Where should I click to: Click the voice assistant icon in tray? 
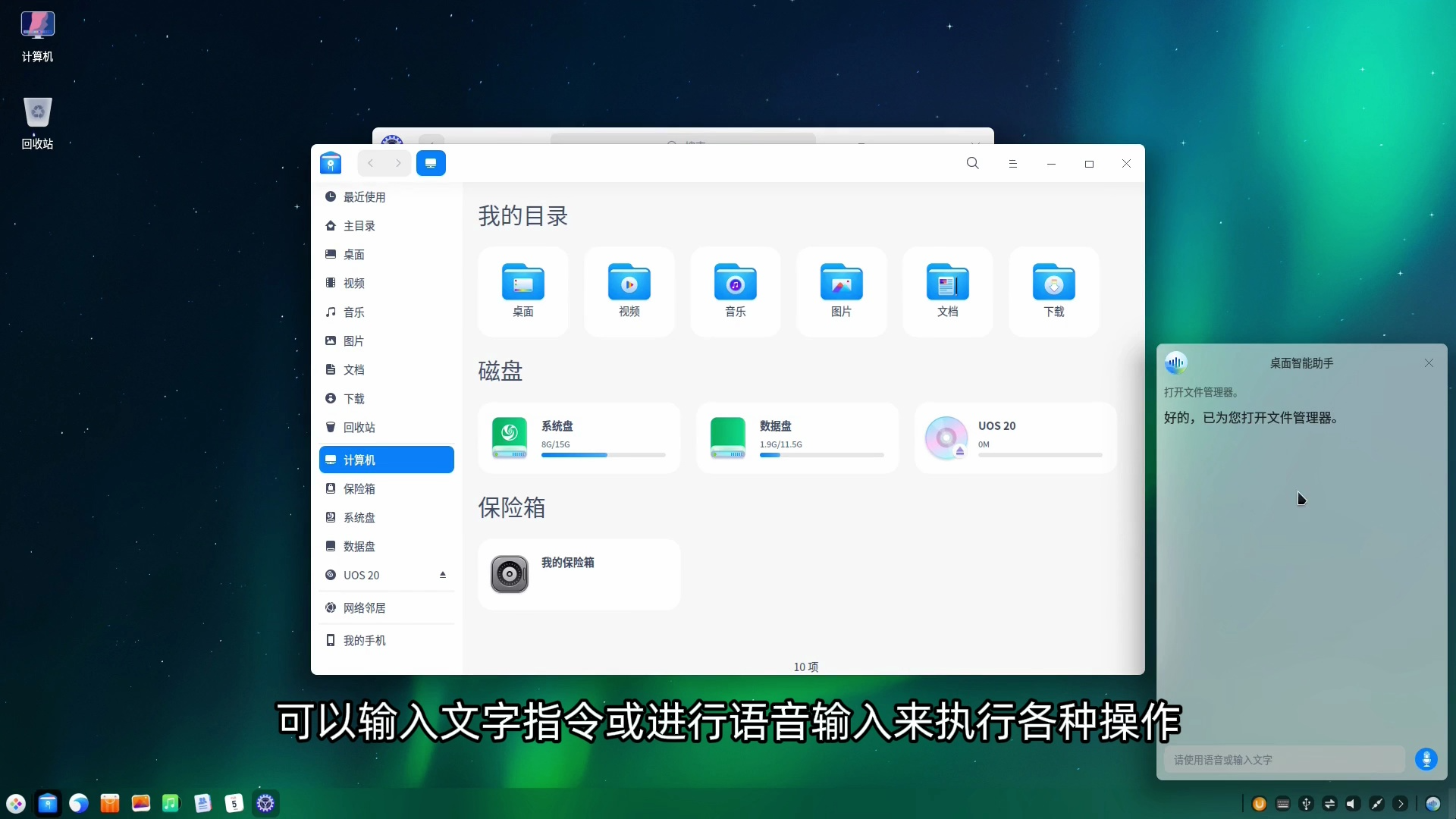(1433, 804)
